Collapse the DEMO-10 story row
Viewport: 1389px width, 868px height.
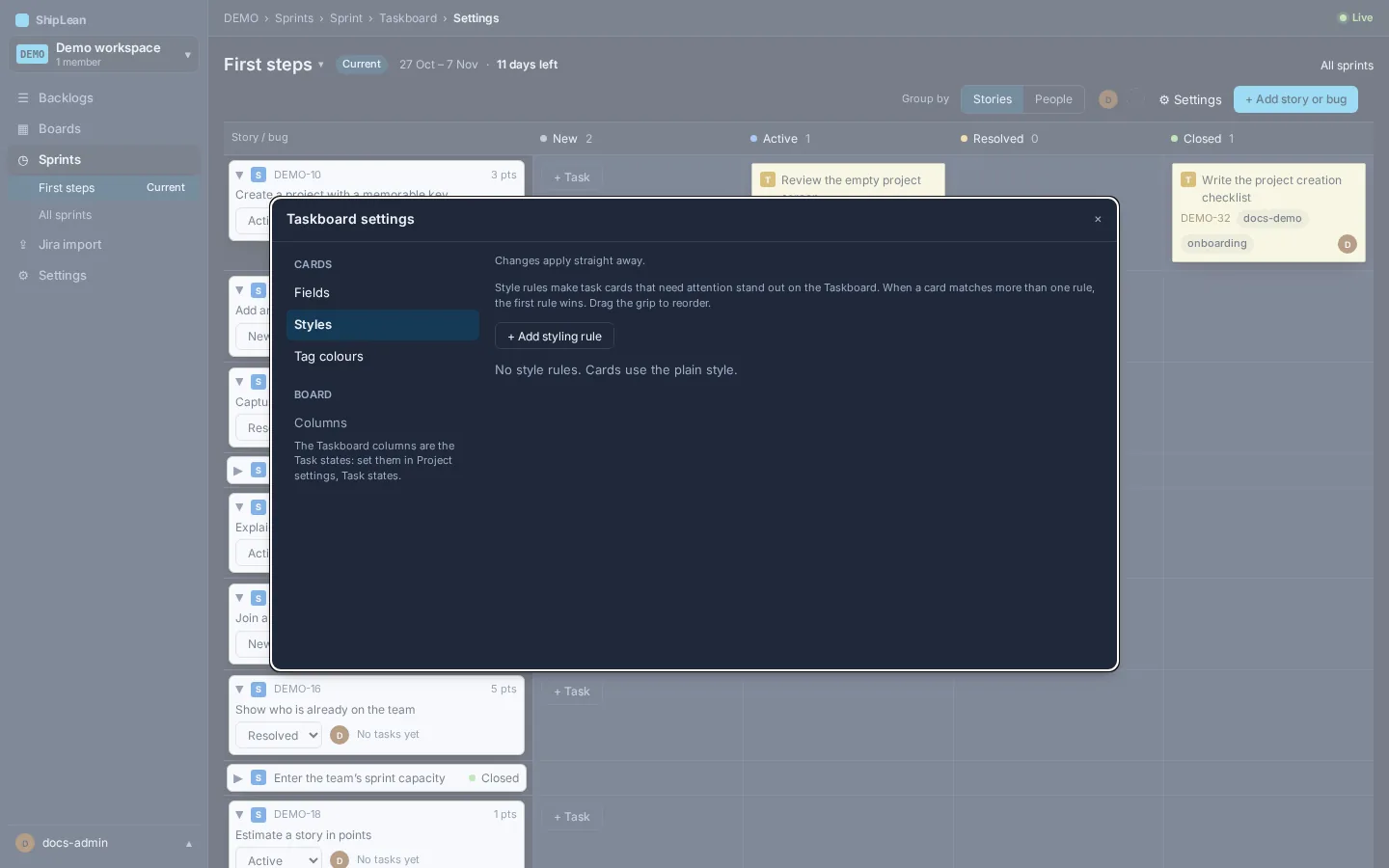pos(239,175)
